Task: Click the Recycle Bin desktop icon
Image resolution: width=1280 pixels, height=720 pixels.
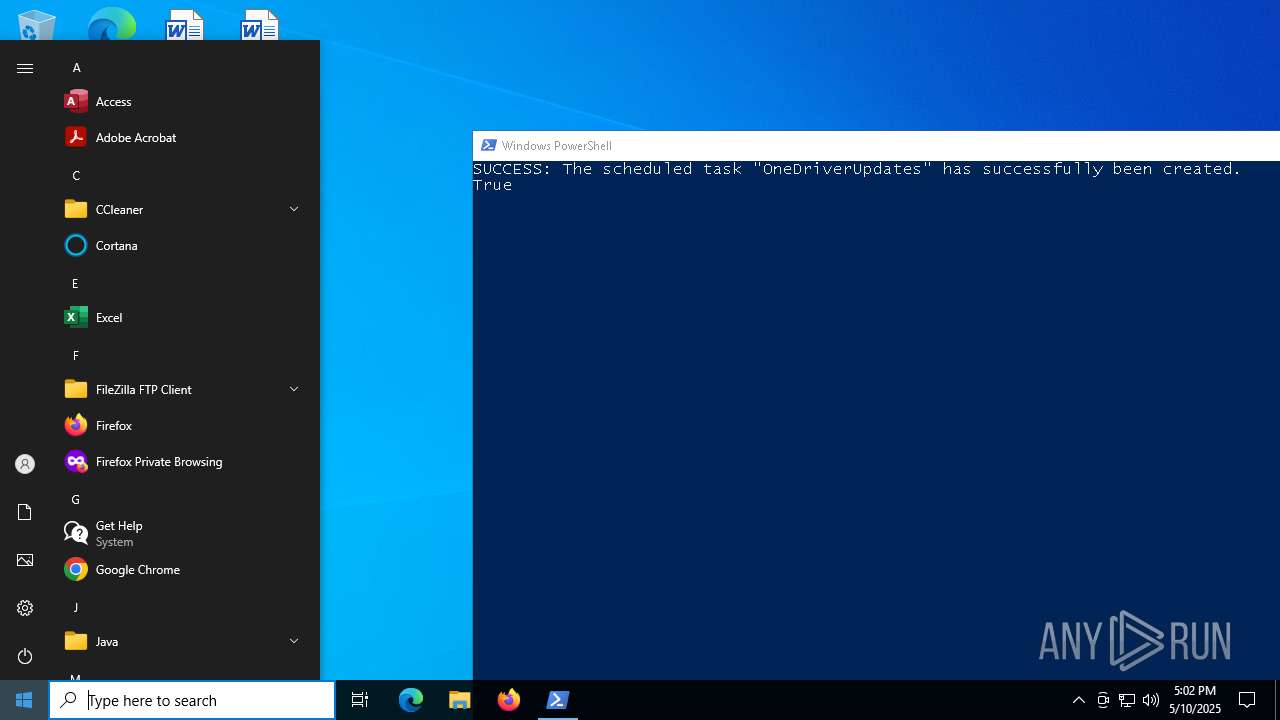Action: (x=37, y=25)
